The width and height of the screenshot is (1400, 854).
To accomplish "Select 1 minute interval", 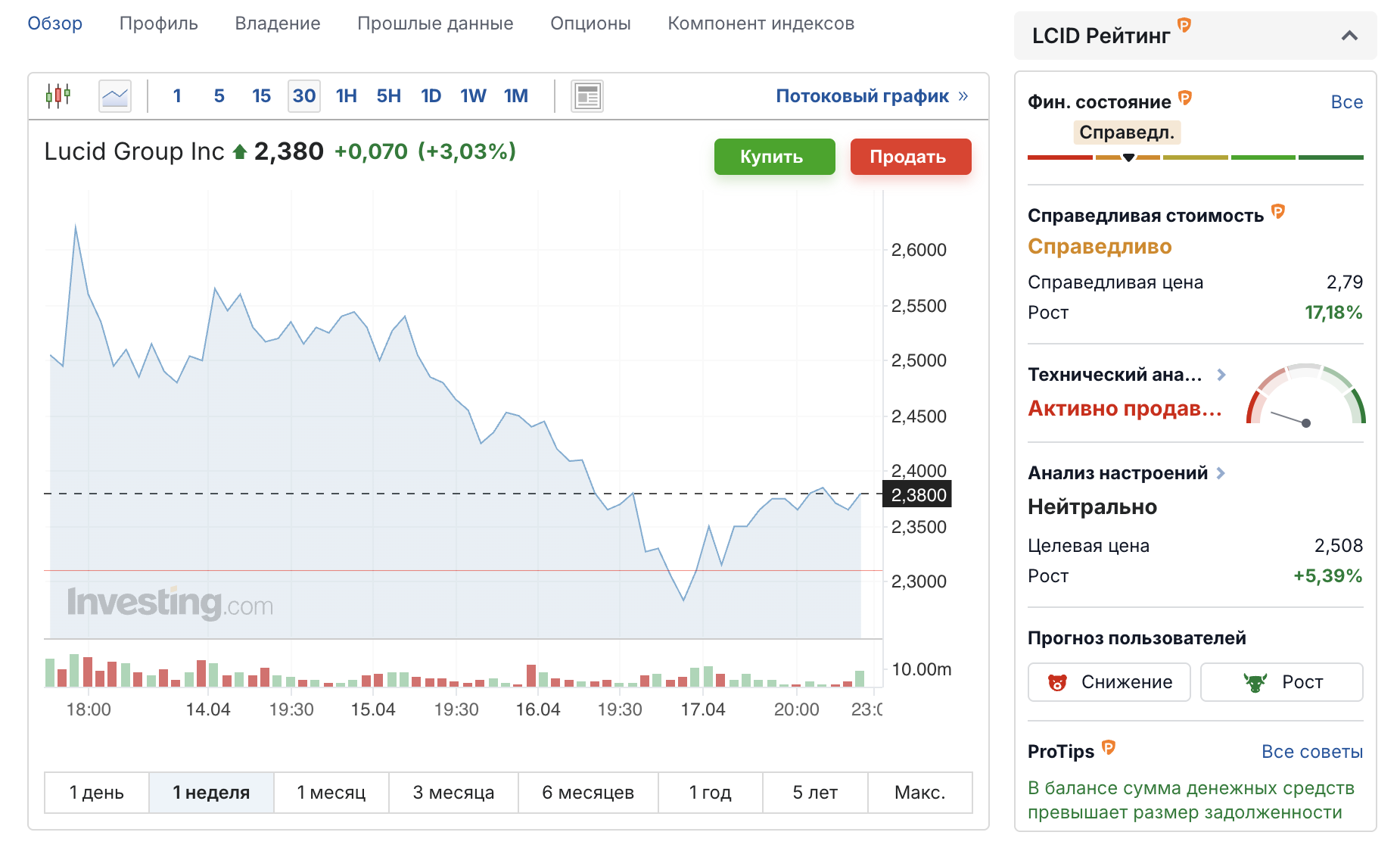I will (x=177, y=96).
